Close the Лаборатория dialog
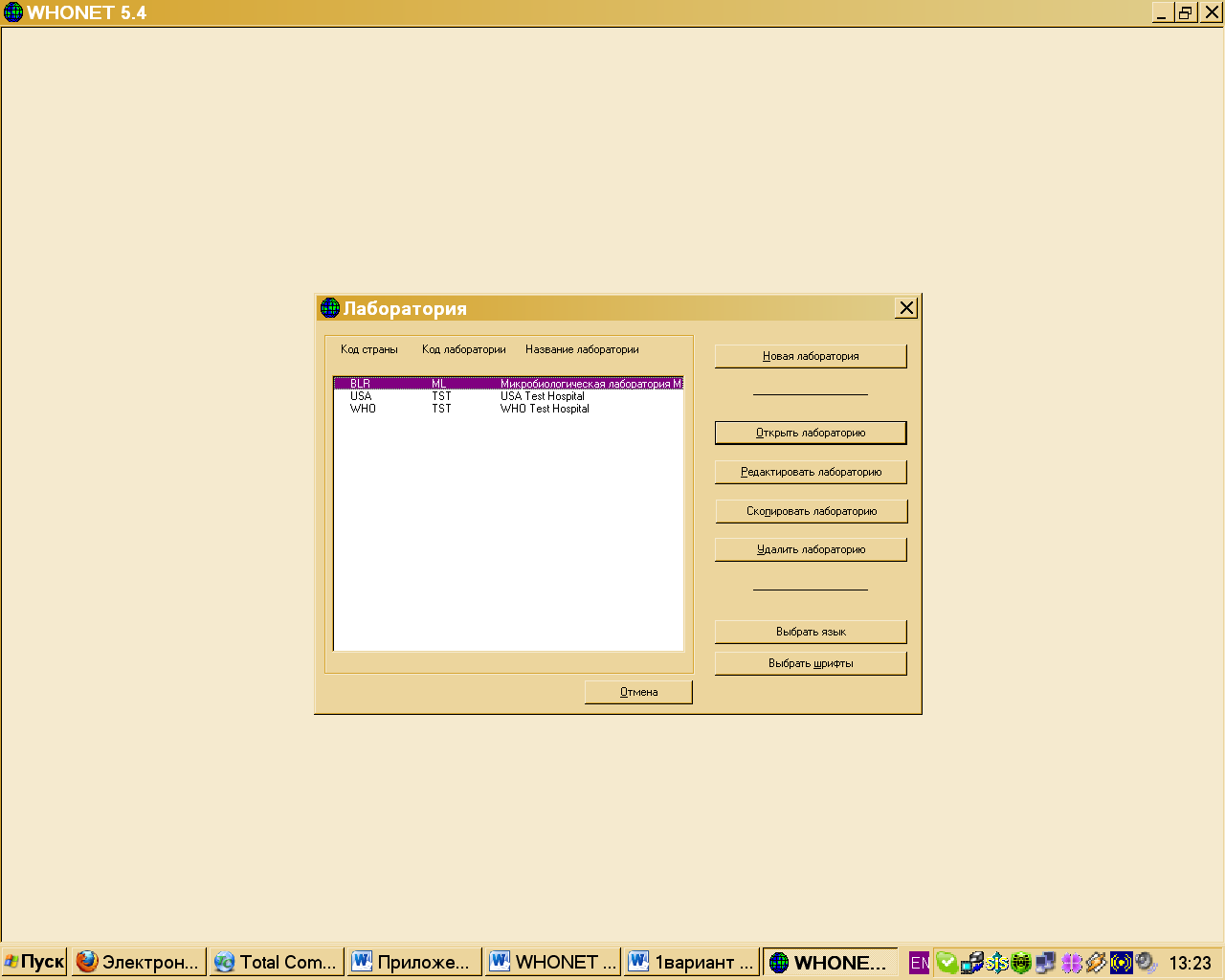This screenshot has width=1225, height=980. [906, 307]
